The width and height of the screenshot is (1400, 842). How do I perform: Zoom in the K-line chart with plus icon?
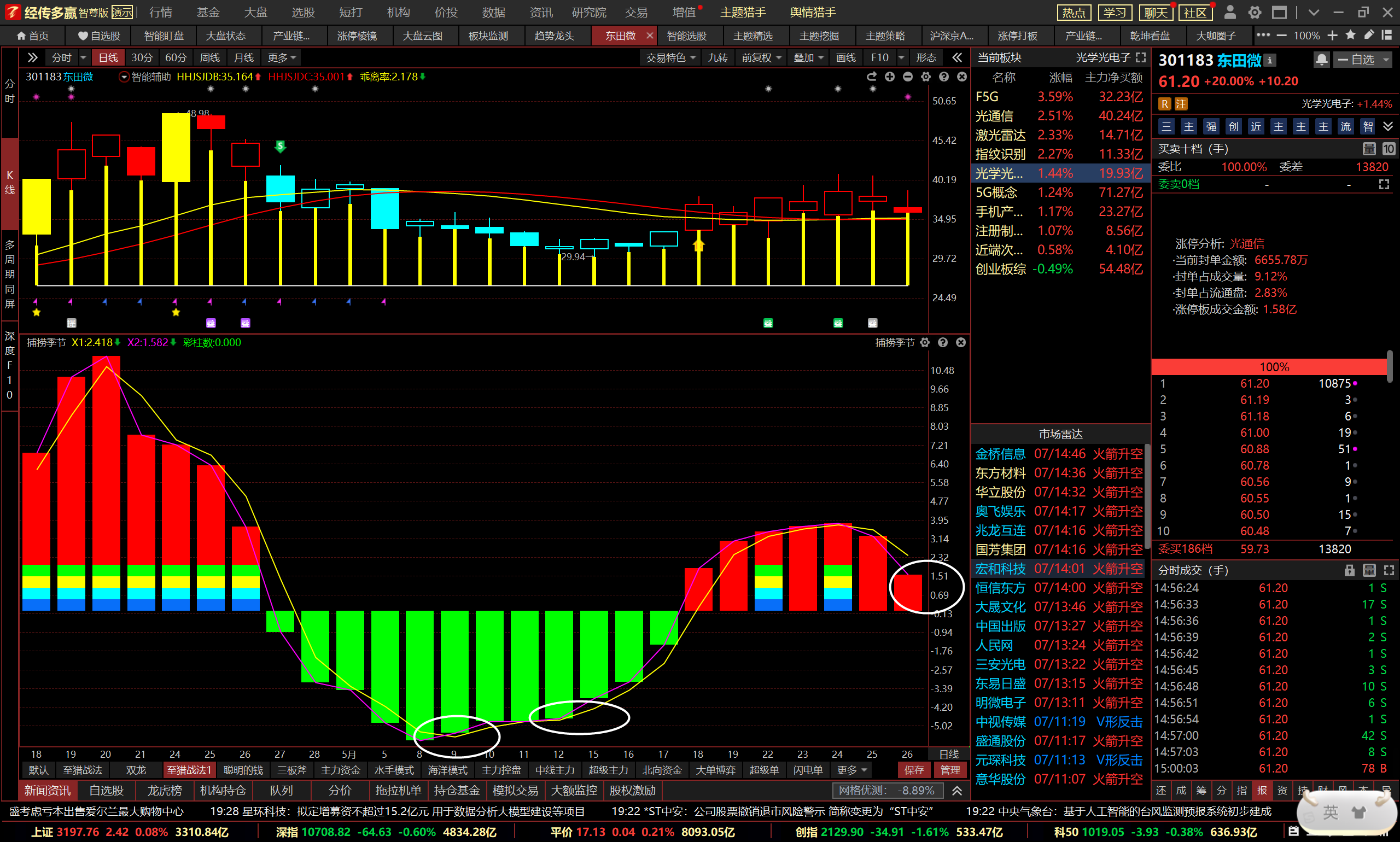click(889, 77)
